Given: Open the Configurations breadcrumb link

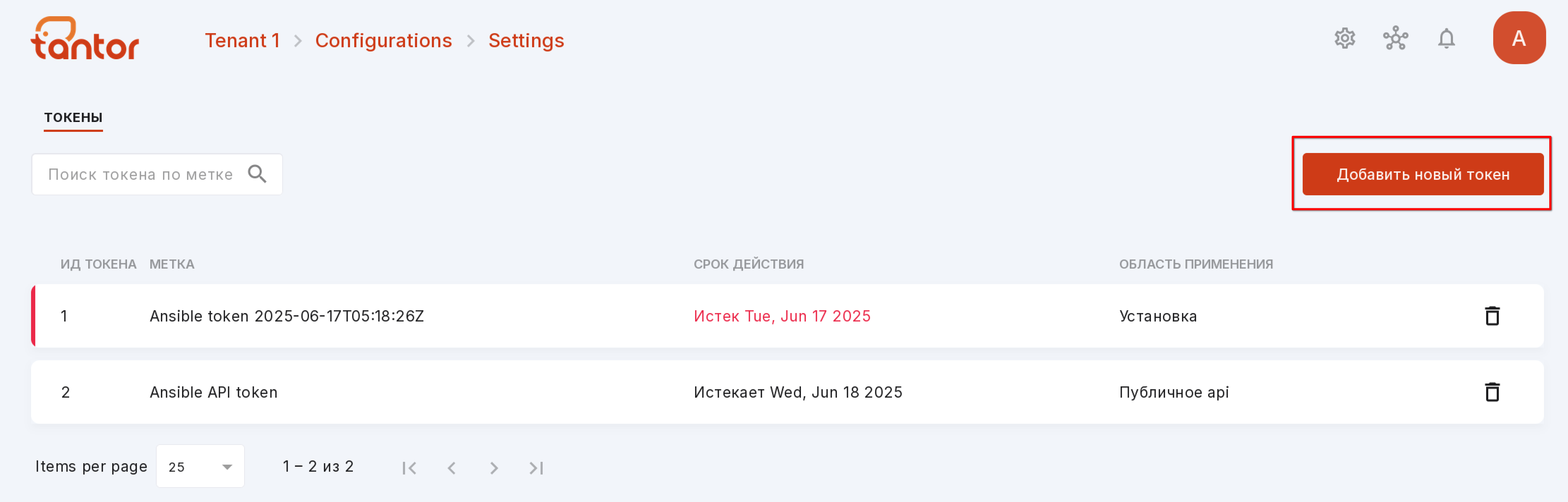Looking at the screenshot, I should coord(384,40).
